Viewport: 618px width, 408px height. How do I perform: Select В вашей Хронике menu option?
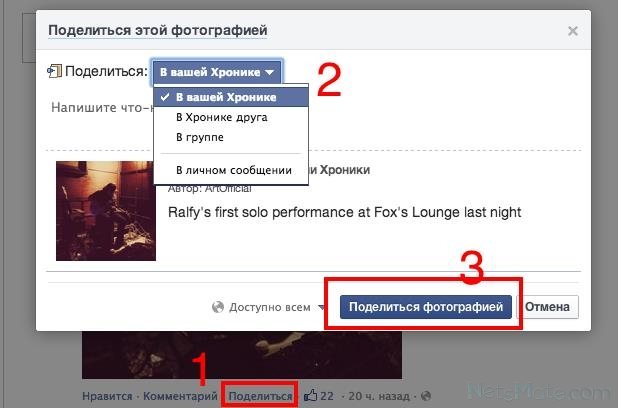tap(231, 97)
